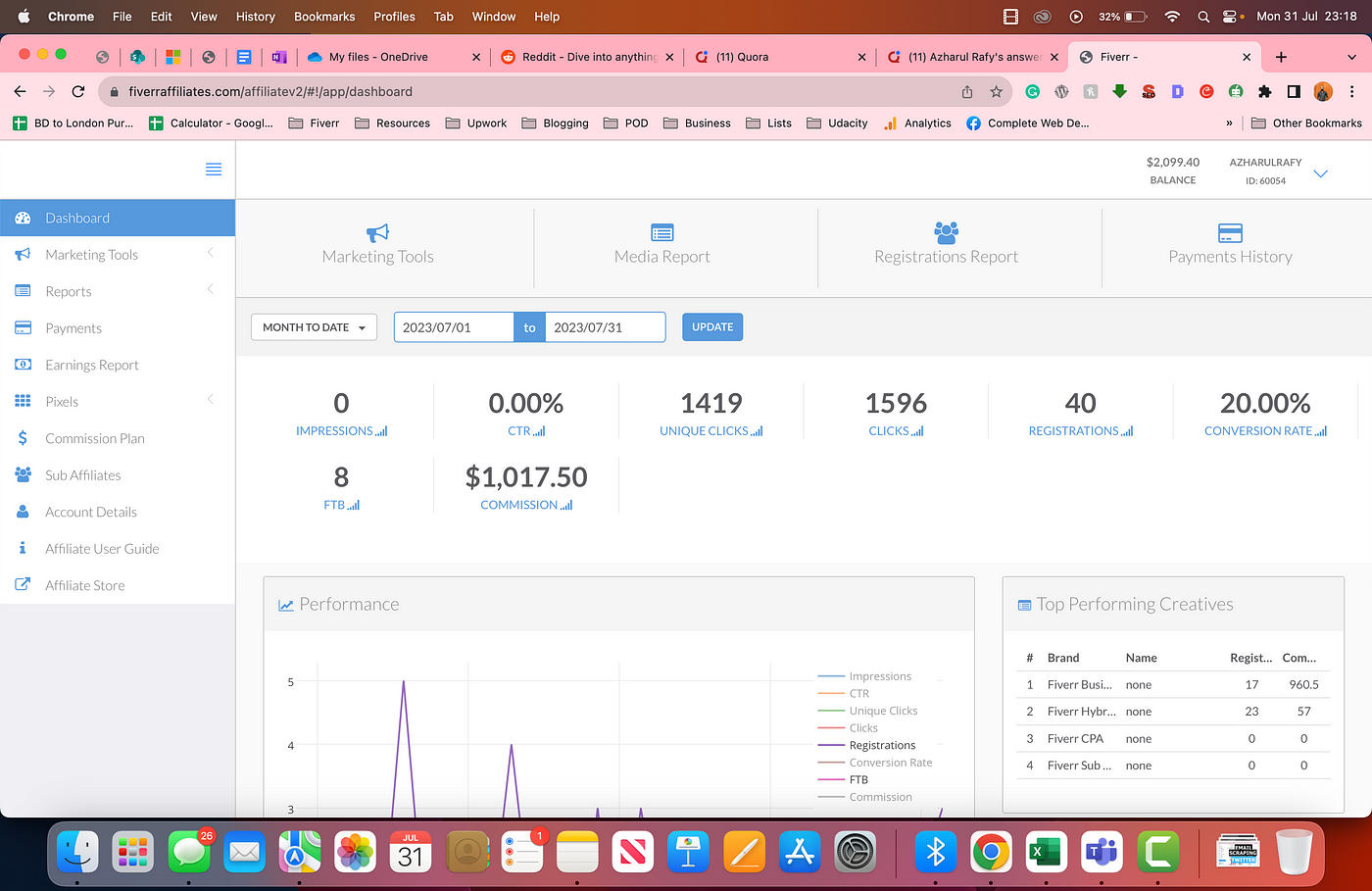Show Impressions chart via bar icon
This screenshot has height=891, width=1372.
(x=382, y=431)
